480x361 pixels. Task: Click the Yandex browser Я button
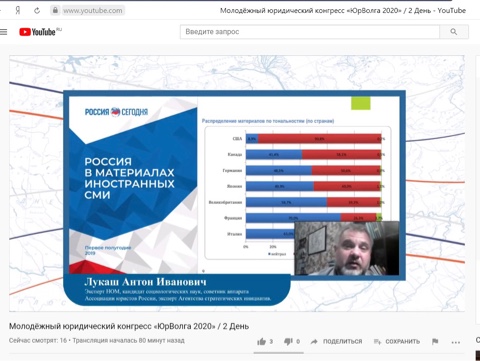18,11
